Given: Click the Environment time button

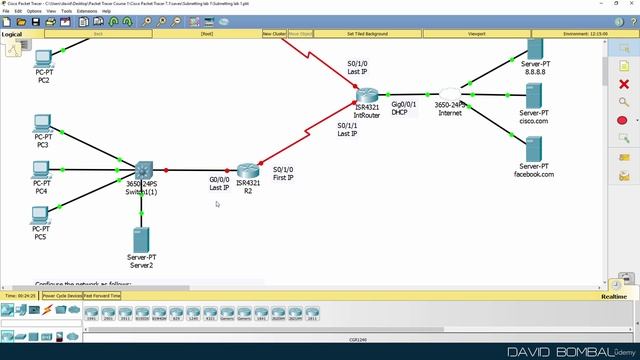Looking at the screenshot, I should point(585,34).
